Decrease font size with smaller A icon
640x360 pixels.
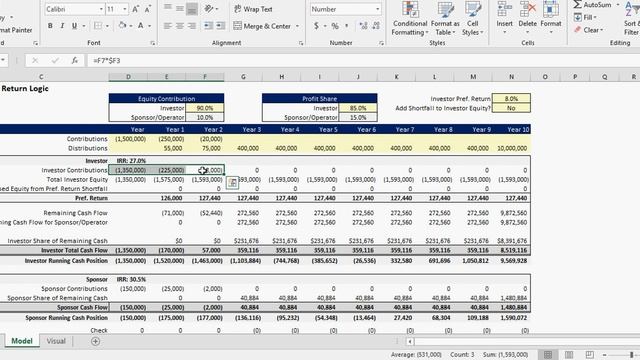(148, 9)
